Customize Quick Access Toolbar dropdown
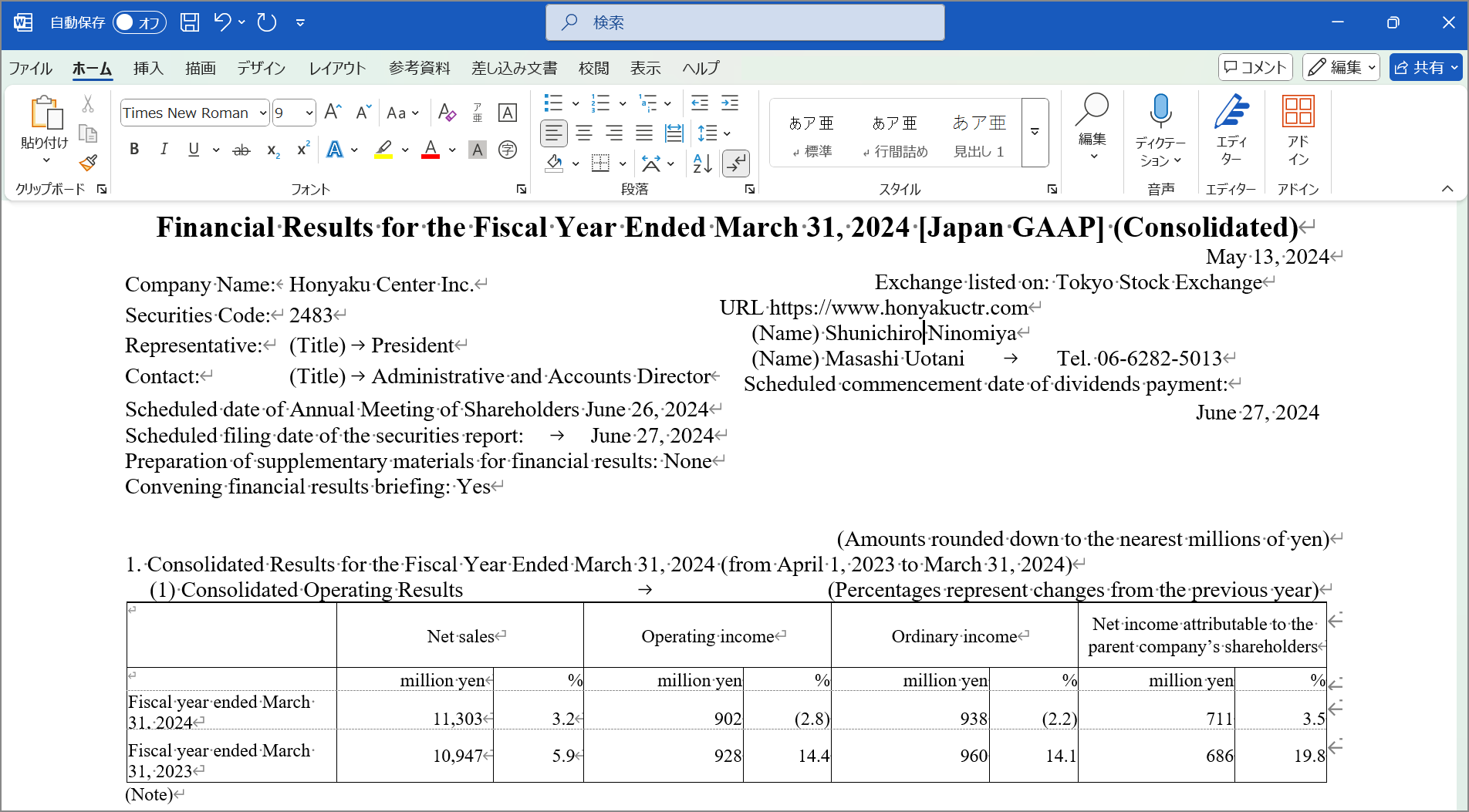The image size is (1469, 812). pyautogui.click(x=300, y=22)
